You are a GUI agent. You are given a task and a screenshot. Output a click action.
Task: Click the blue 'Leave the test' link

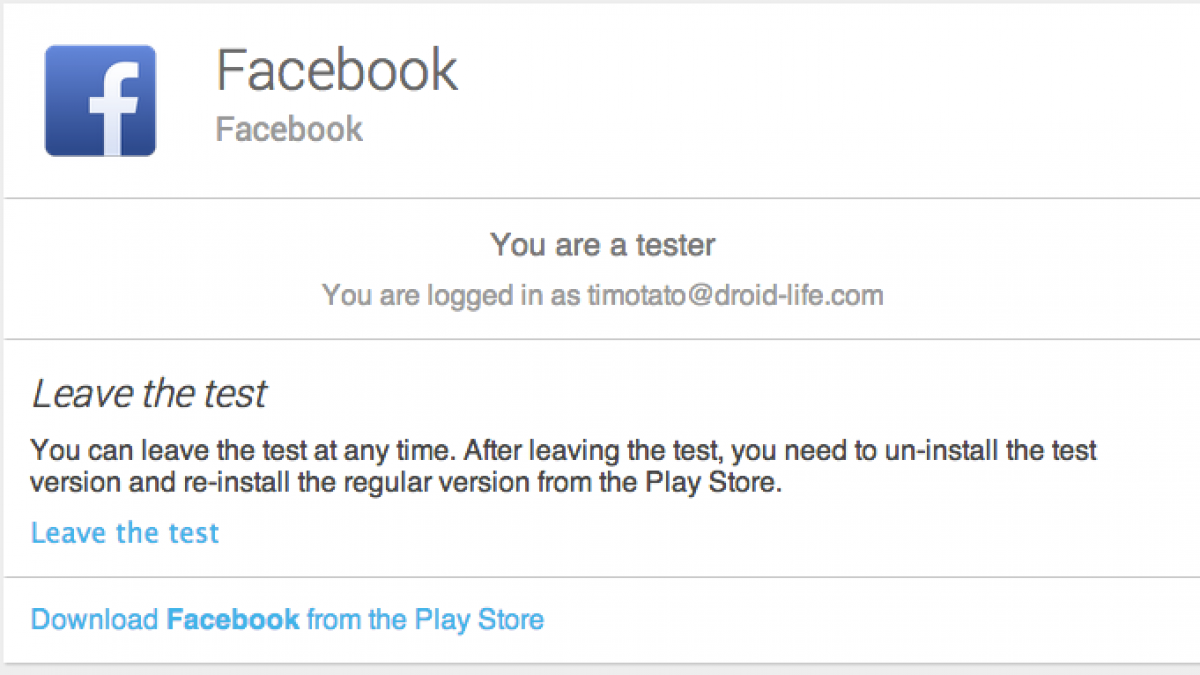[125, 533]
